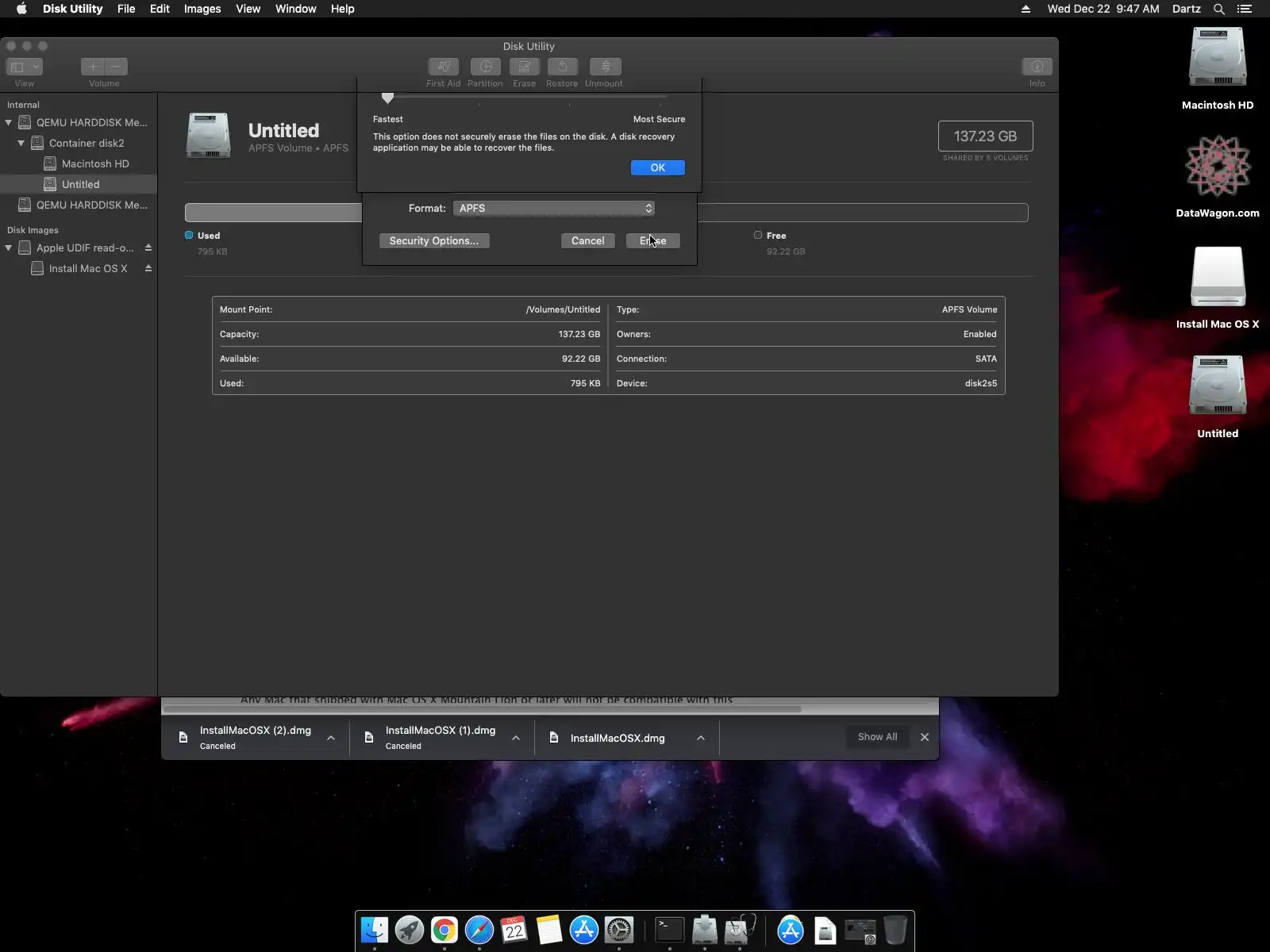Eject the Apple UDIF disk image
This screenshot has height=952, width=1270.
coord(148,248)
